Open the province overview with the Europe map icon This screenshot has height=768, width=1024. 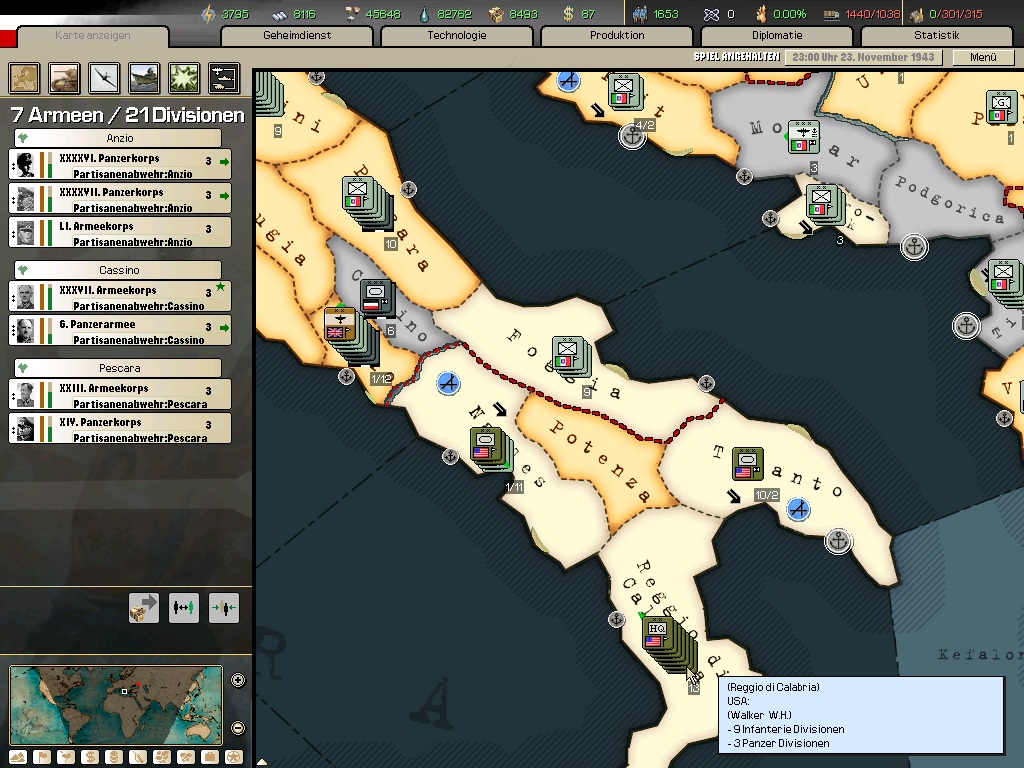pos(24,78)
